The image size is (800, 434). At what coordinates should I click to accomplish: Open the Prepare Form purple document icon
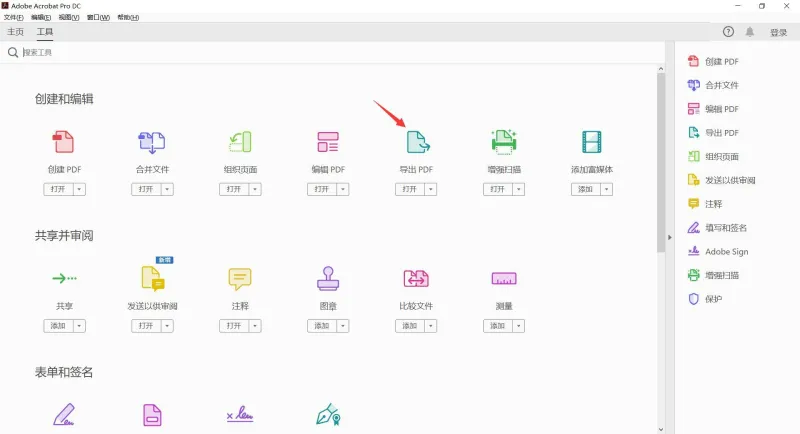coord(152,415)
